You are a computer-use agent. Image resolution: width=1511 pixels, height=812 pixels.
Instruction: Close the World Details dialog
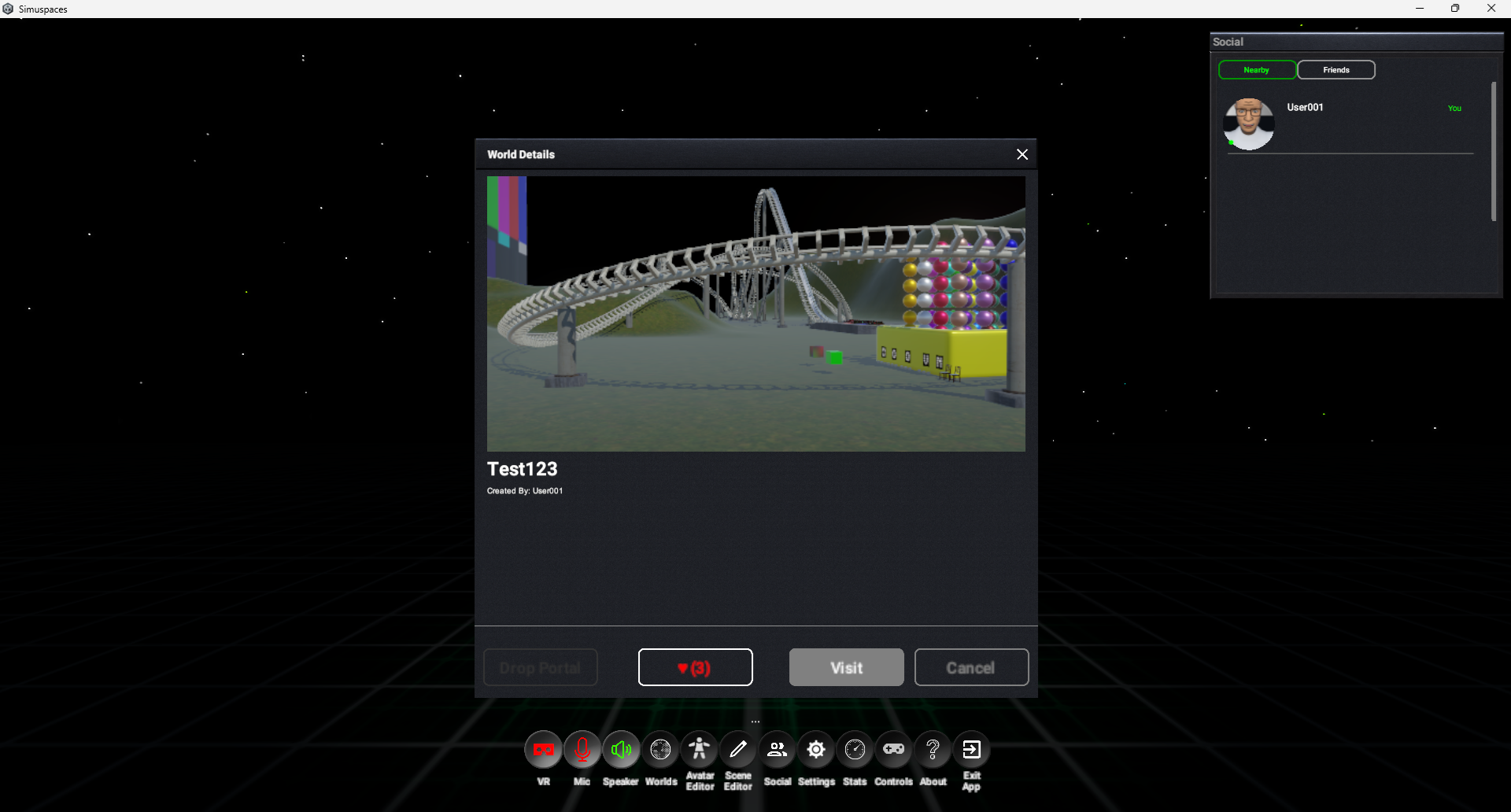pyautogui.click(x=1022, y=154)
